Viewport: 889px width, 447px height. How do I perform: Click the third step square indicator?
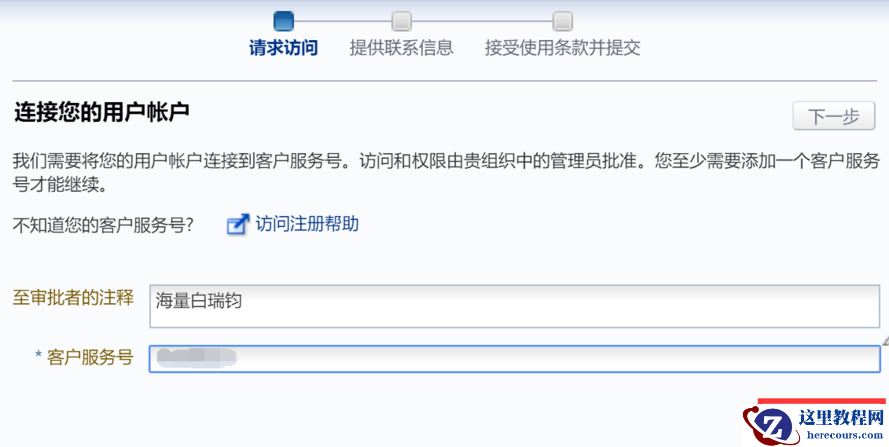(x=562, y=20)
